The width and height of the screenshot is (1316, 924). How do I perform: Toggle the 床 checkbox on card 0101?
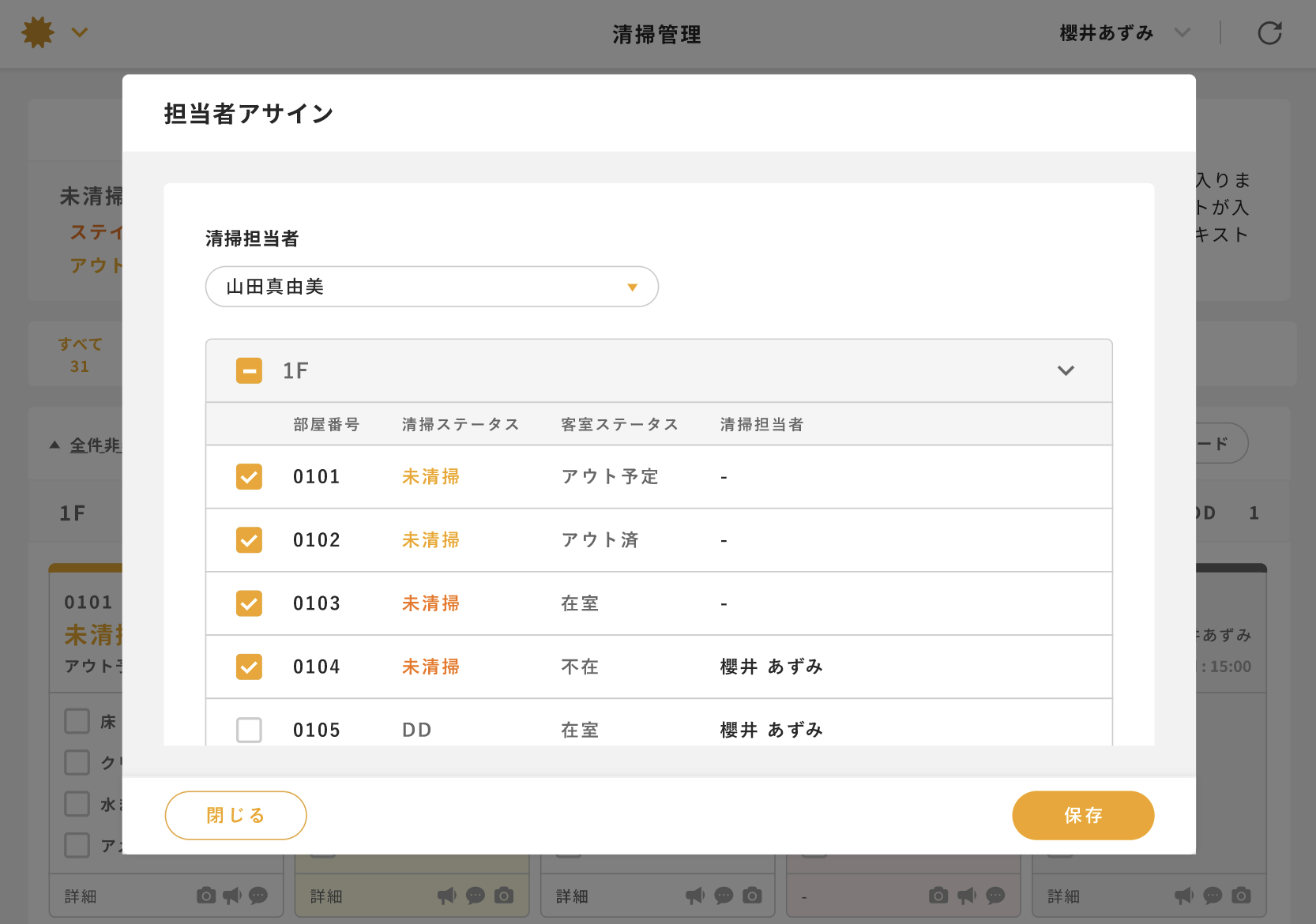click(x=77, y=721)
